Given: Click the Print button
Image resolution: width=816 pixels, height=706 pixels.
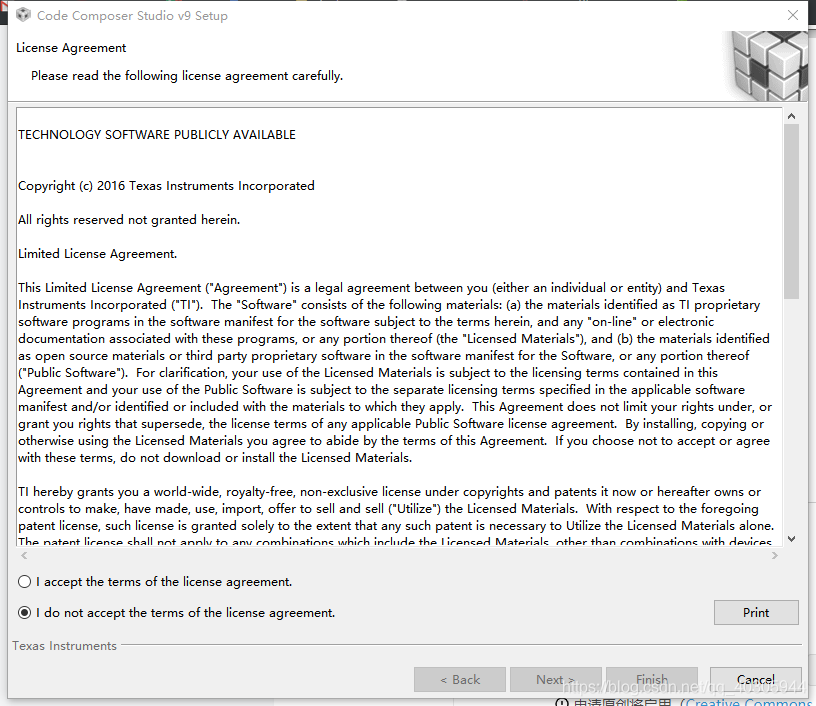Looking at the screenshot, I should pyautogui.click(x=756, y=612).
